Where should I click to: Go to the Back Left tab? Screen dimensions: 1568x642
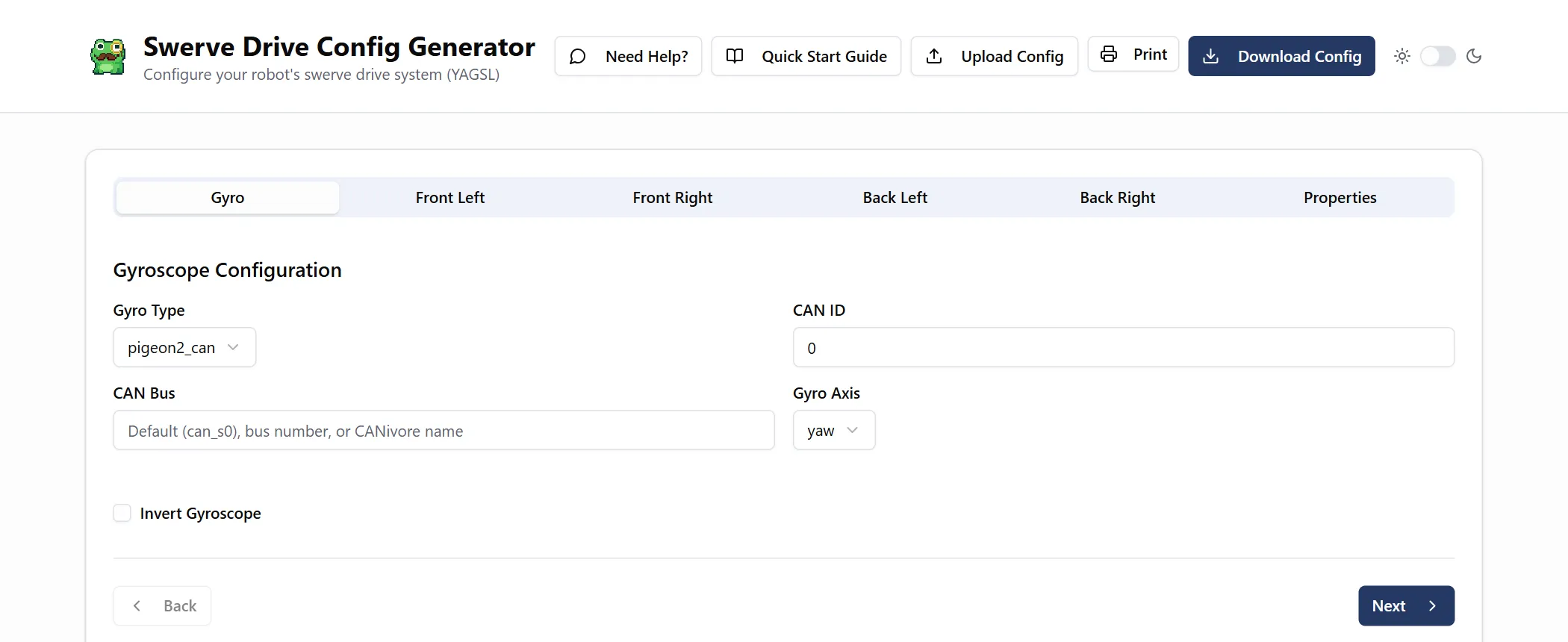(x=895, y=198)
